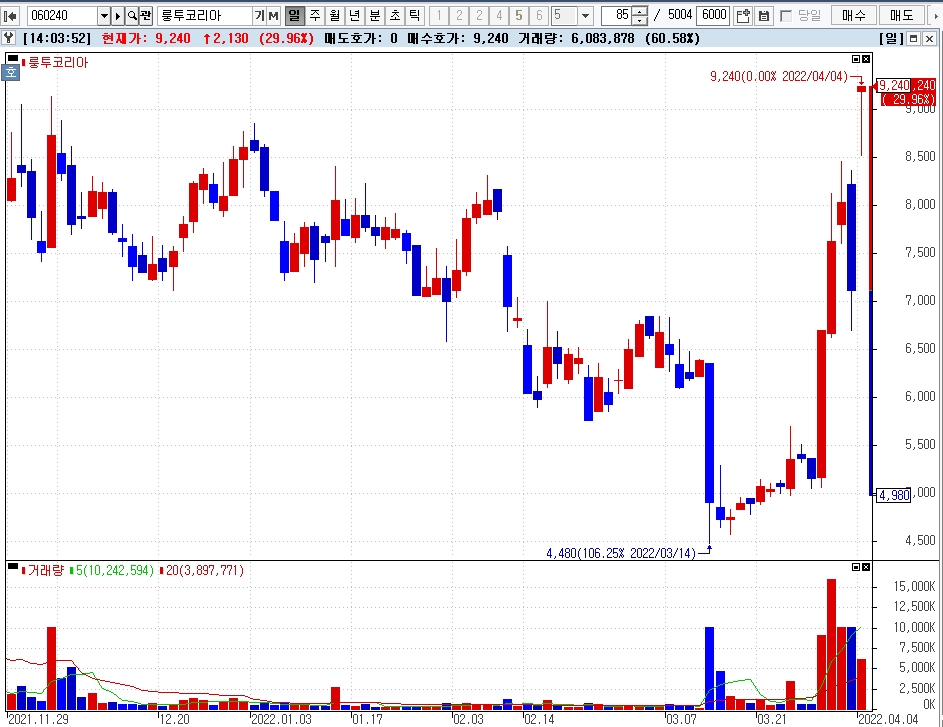The height and width of the screenshot is (727, 943).
Task: Increase the candle count 85 stepper
Action: pos(640,11)
